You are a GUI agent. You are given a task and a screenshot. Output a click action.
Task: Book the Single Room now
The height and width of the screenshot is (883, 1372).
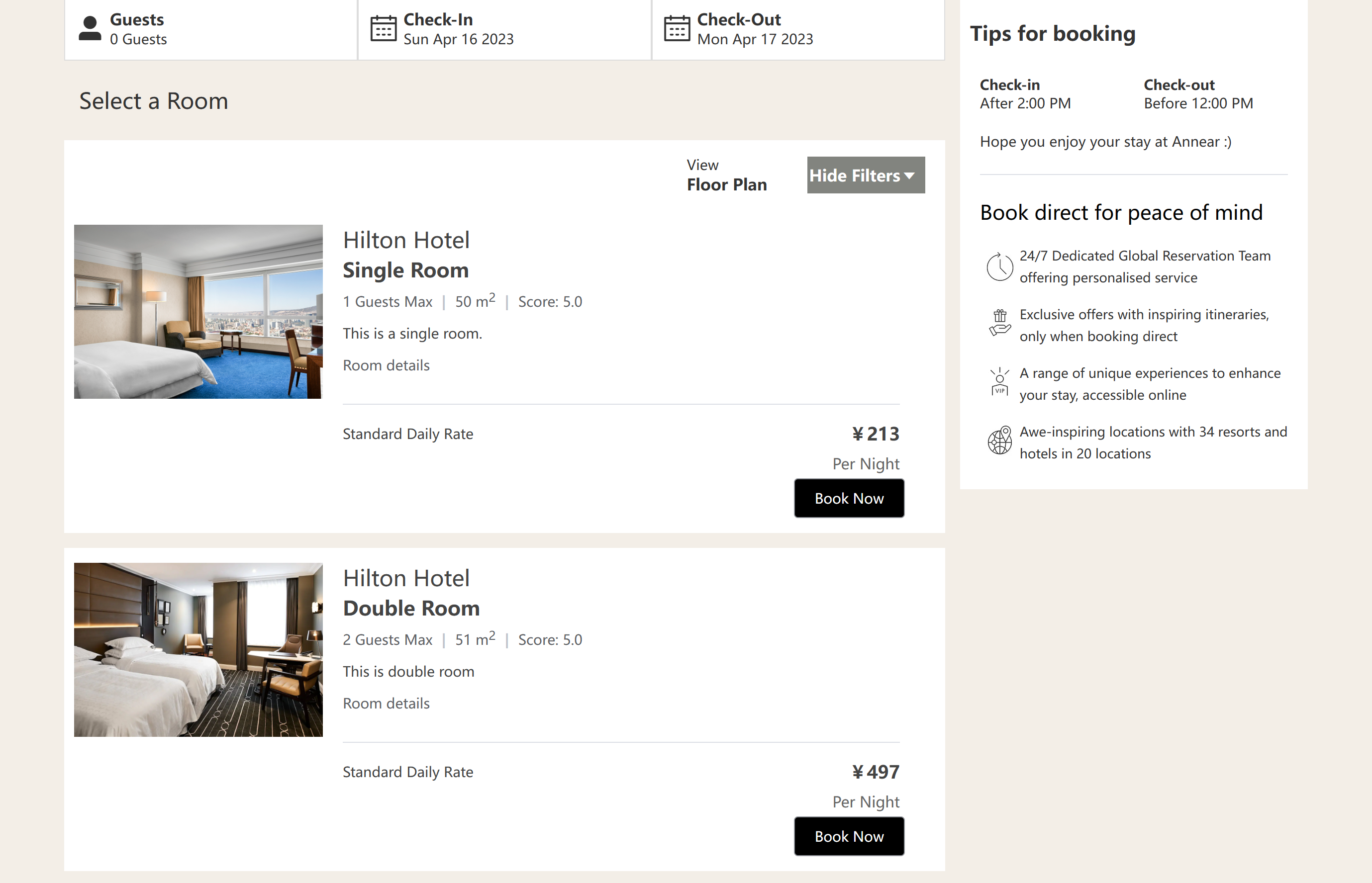tap(849, 498)
